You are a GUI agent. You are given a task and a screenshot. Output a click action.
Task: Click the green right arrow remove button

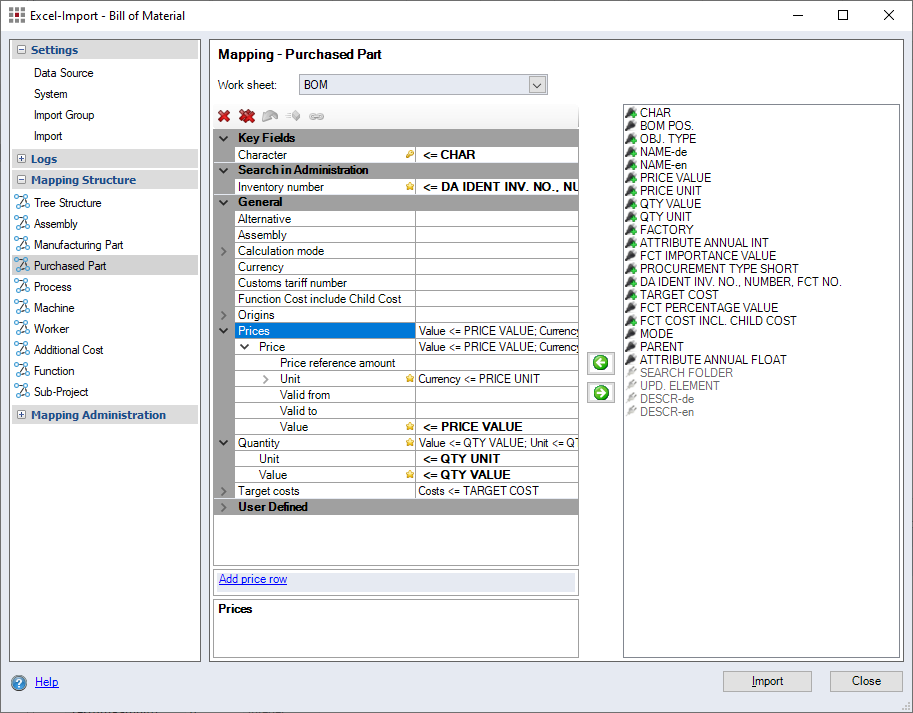coord(600,393)
